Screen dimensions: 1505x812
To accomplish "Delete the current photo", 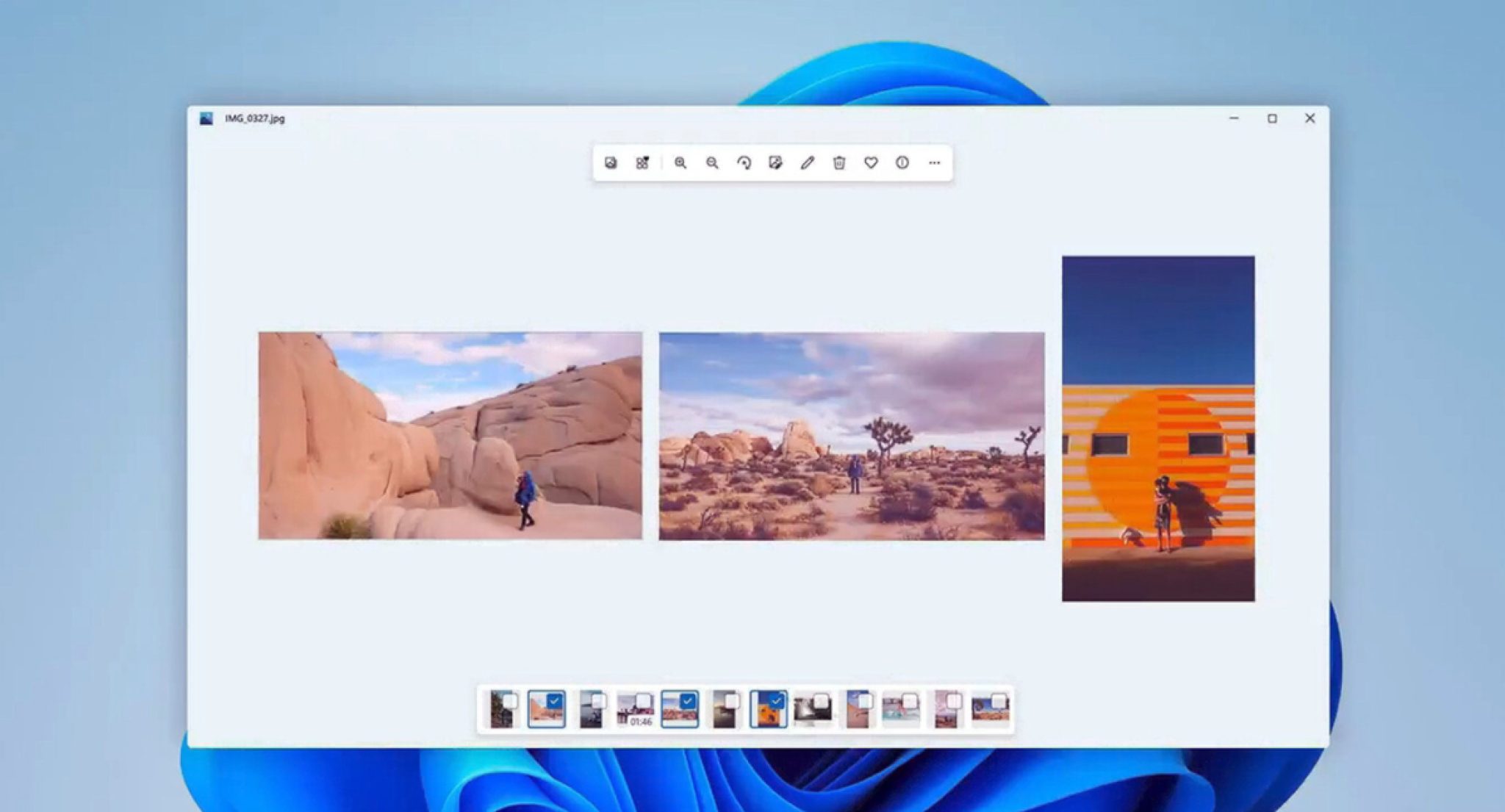I will [x=838, y=163].
